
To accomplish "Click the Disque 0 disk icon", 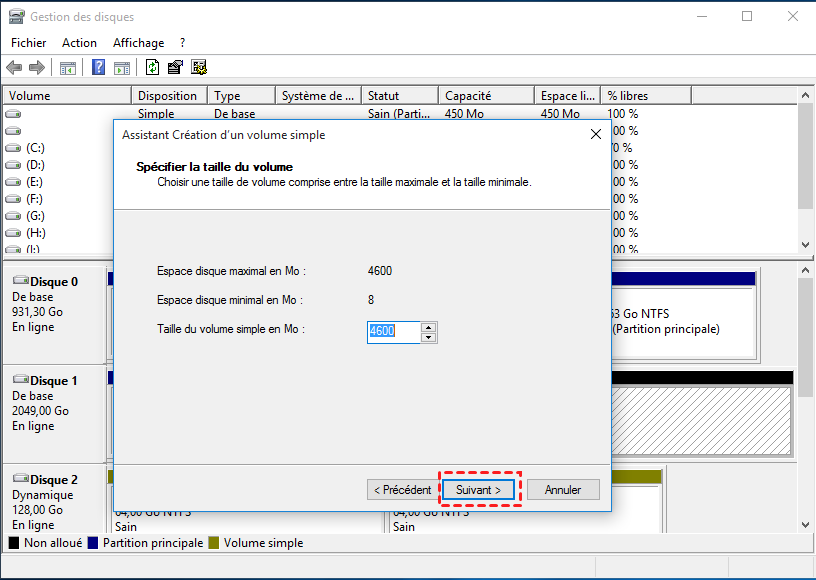I will (x=21, y=280).
